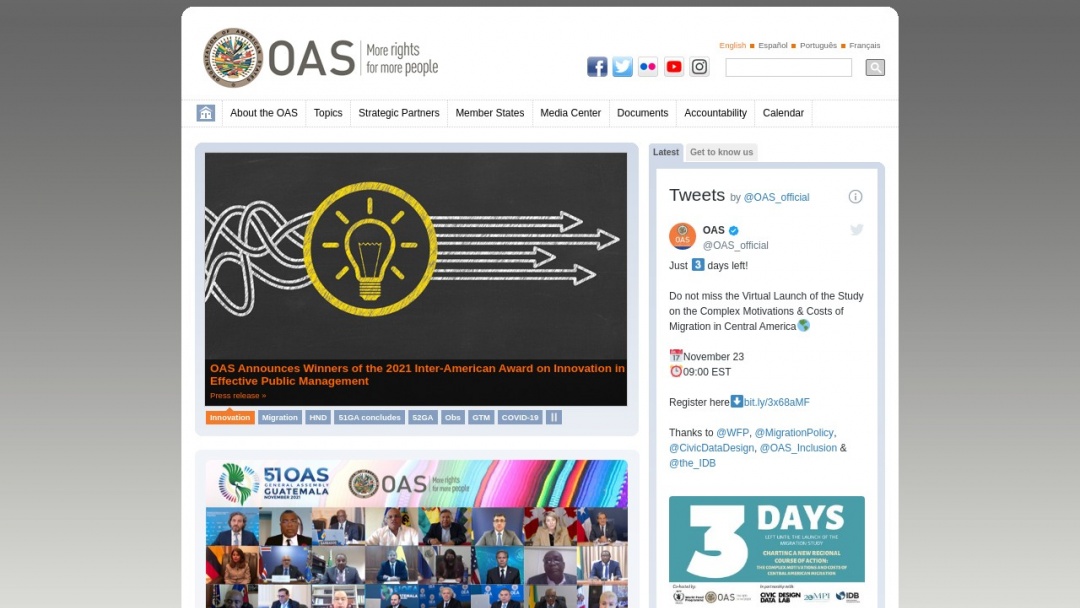Open the Documents menu

click(642, 113)
